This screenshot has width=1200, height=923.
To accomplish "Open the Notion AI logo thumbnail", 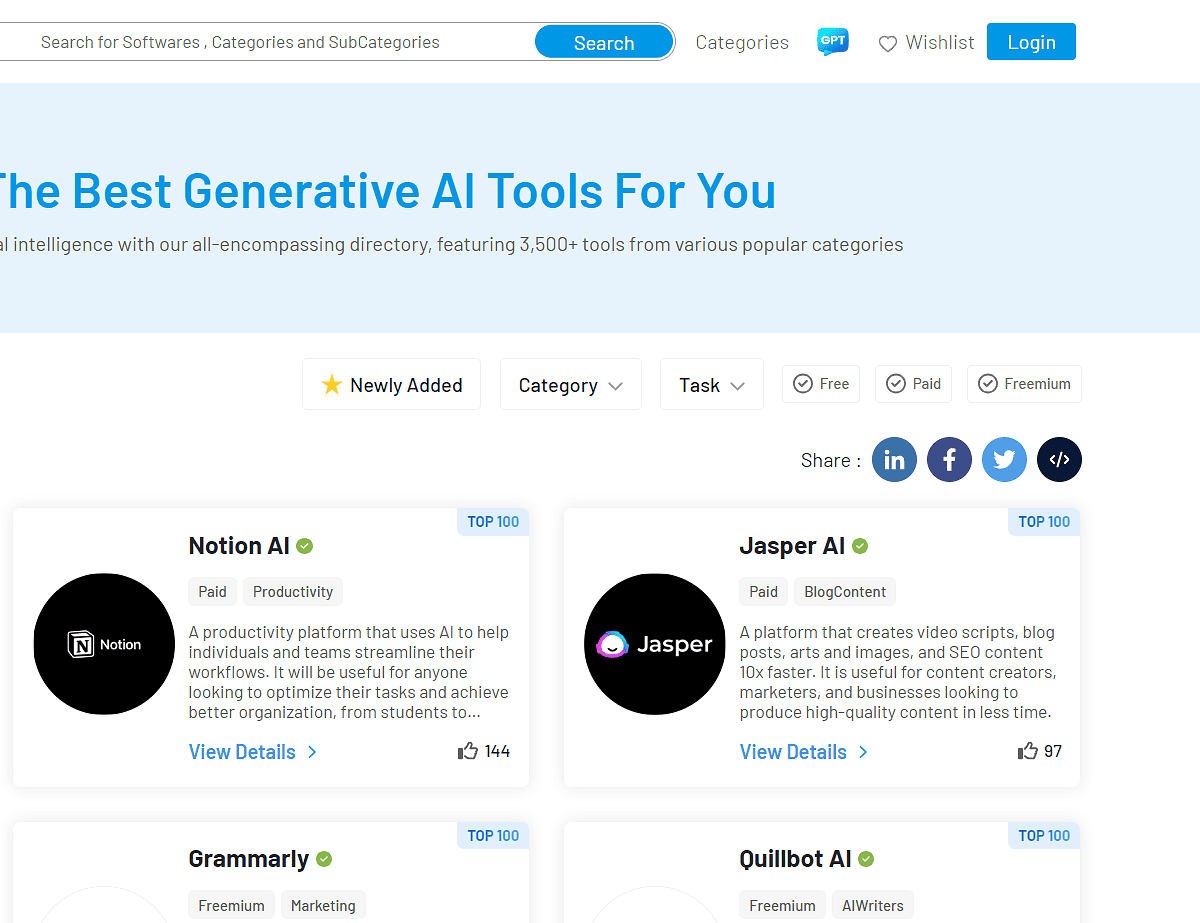I will coord(104,643).
